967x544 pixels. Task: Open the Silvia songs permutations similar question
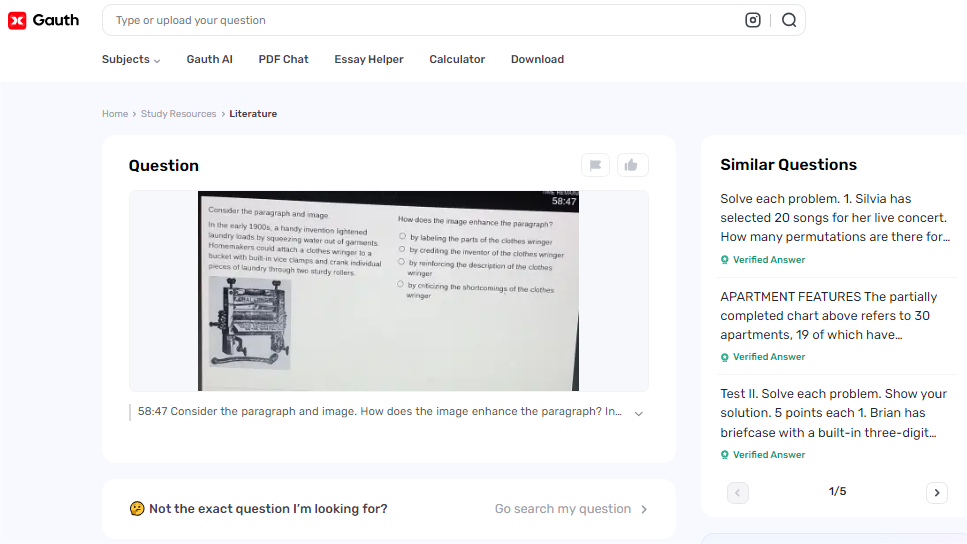coord(834,218)
